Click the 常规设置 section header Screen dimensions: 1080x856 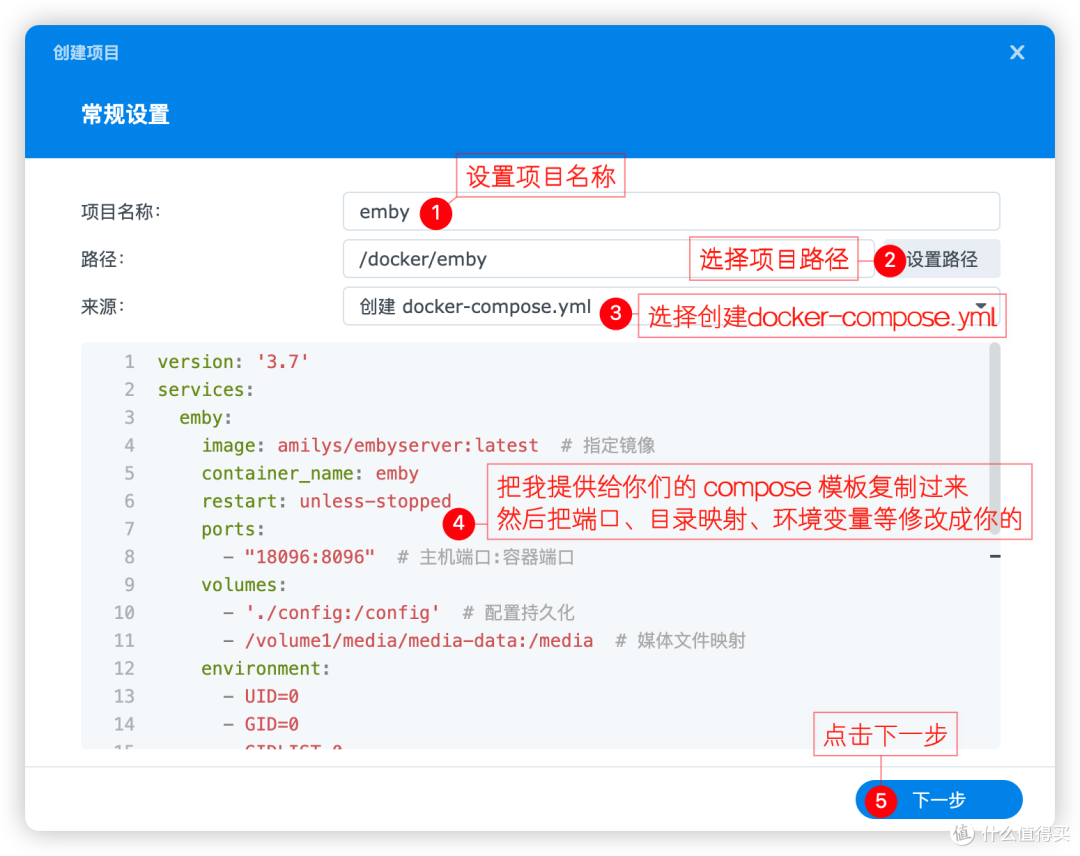click(x=124, y=114)
